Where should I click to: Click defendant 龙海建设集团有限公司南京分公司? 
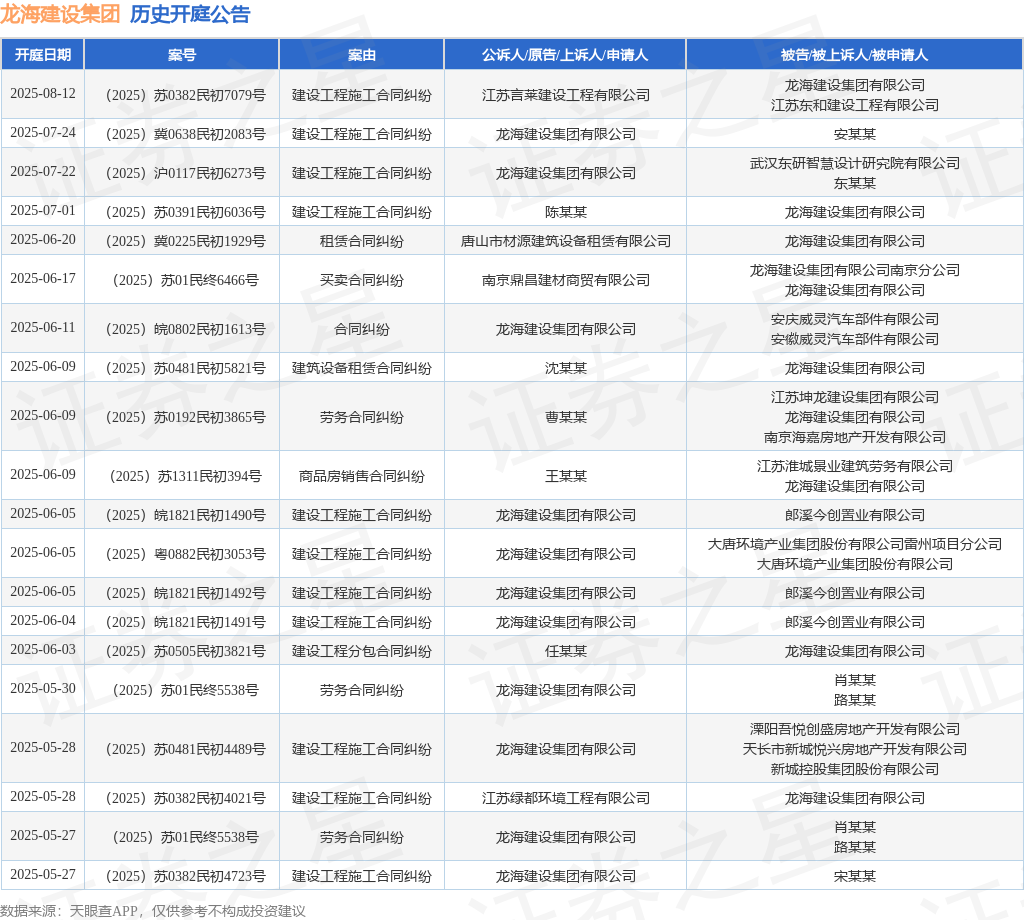coord(855,270)
